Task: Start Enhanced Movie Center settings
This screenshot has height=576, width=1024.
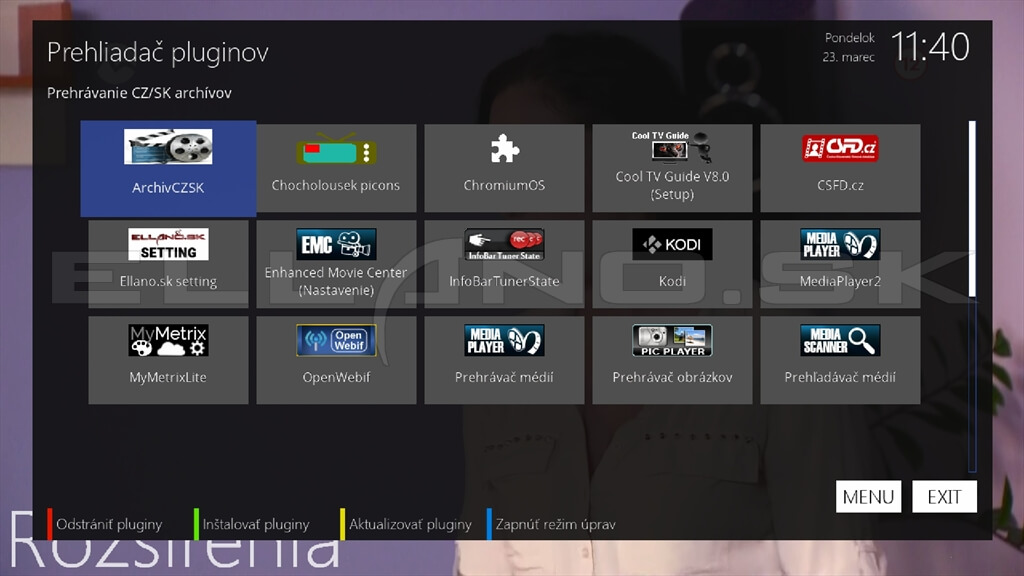Action: coord(336,262)
